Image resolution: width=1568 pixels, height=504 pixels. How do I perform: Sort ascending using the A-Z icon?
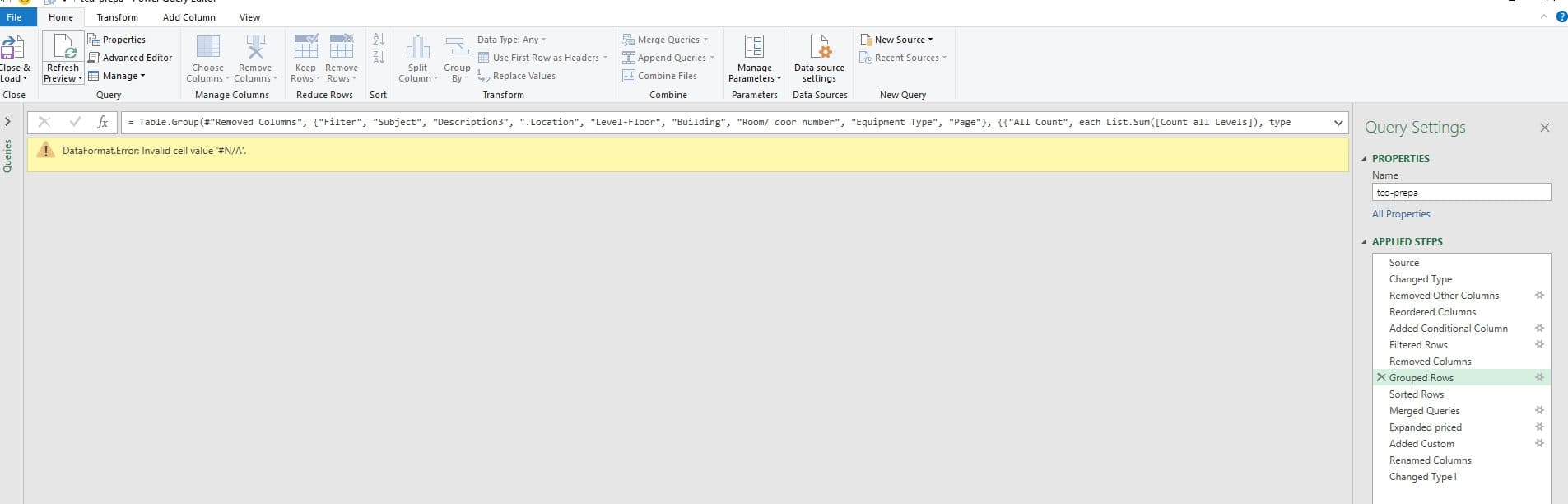click(x=379, y=40)
